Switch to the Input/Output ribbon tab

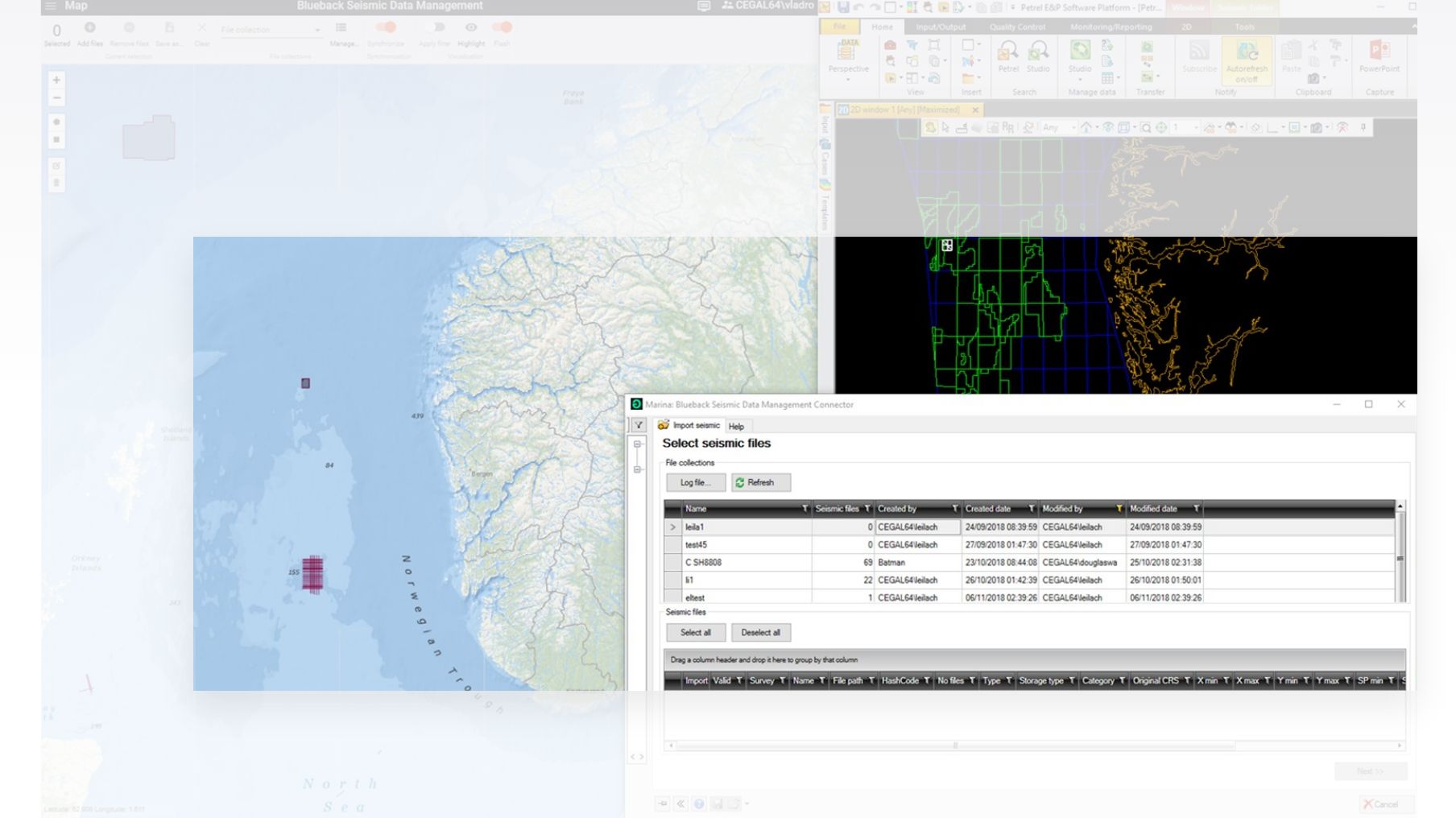click(941, 27)
